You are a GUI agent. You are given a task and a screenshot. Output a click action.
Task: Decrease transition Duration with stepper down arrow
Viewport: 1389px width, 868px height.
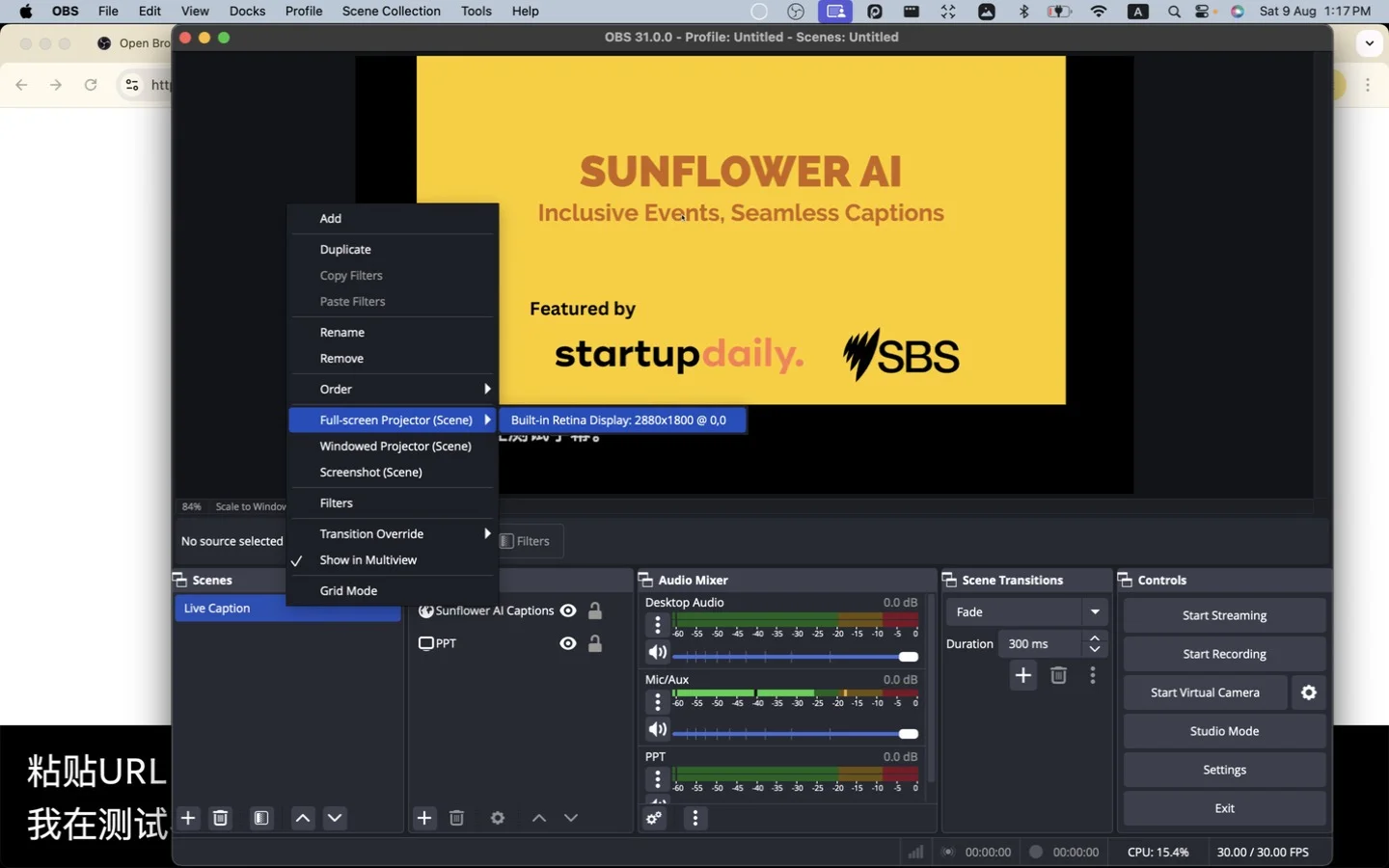1095,650
